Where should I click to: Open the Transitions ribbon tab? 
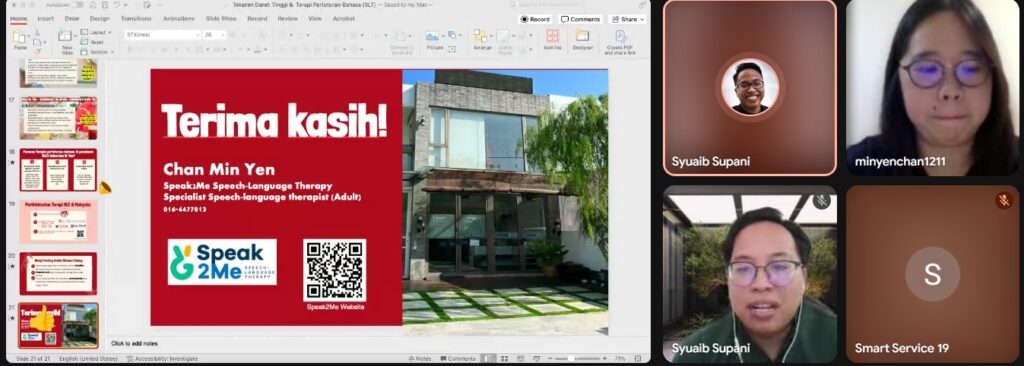point(136,18)
